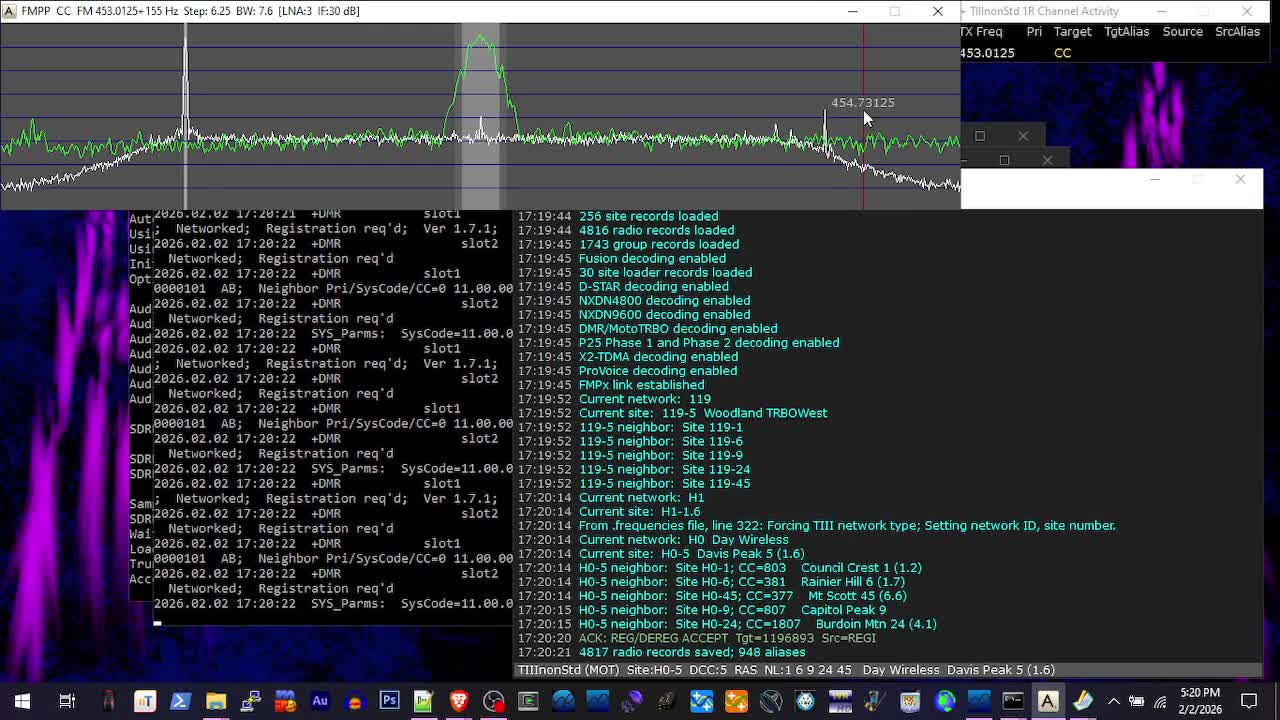This screenshot has width=1280, height=720.
Task: Click the TX Freq column header
Action: click(981, 32)
